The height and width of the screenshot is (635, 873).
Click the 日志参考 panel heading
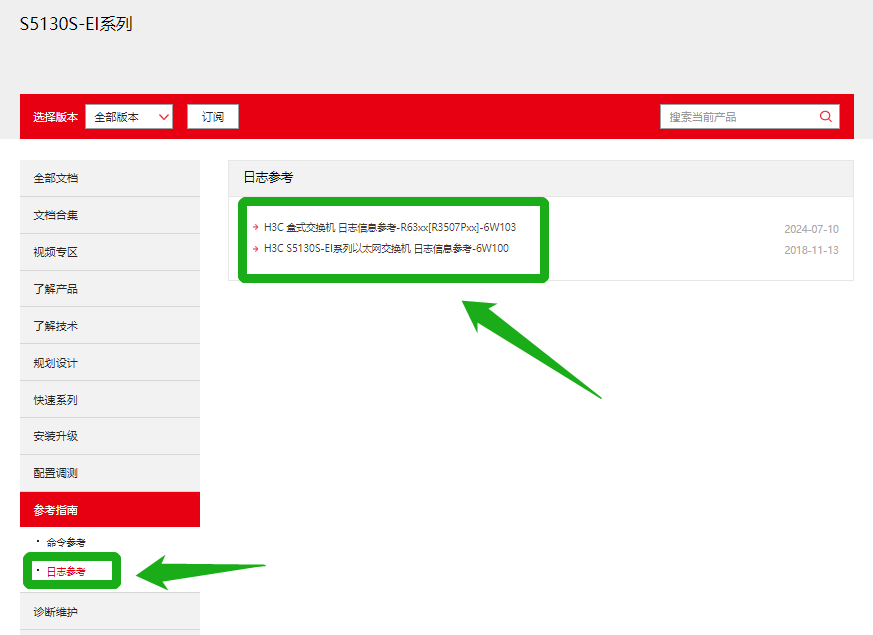coord(268,178)
